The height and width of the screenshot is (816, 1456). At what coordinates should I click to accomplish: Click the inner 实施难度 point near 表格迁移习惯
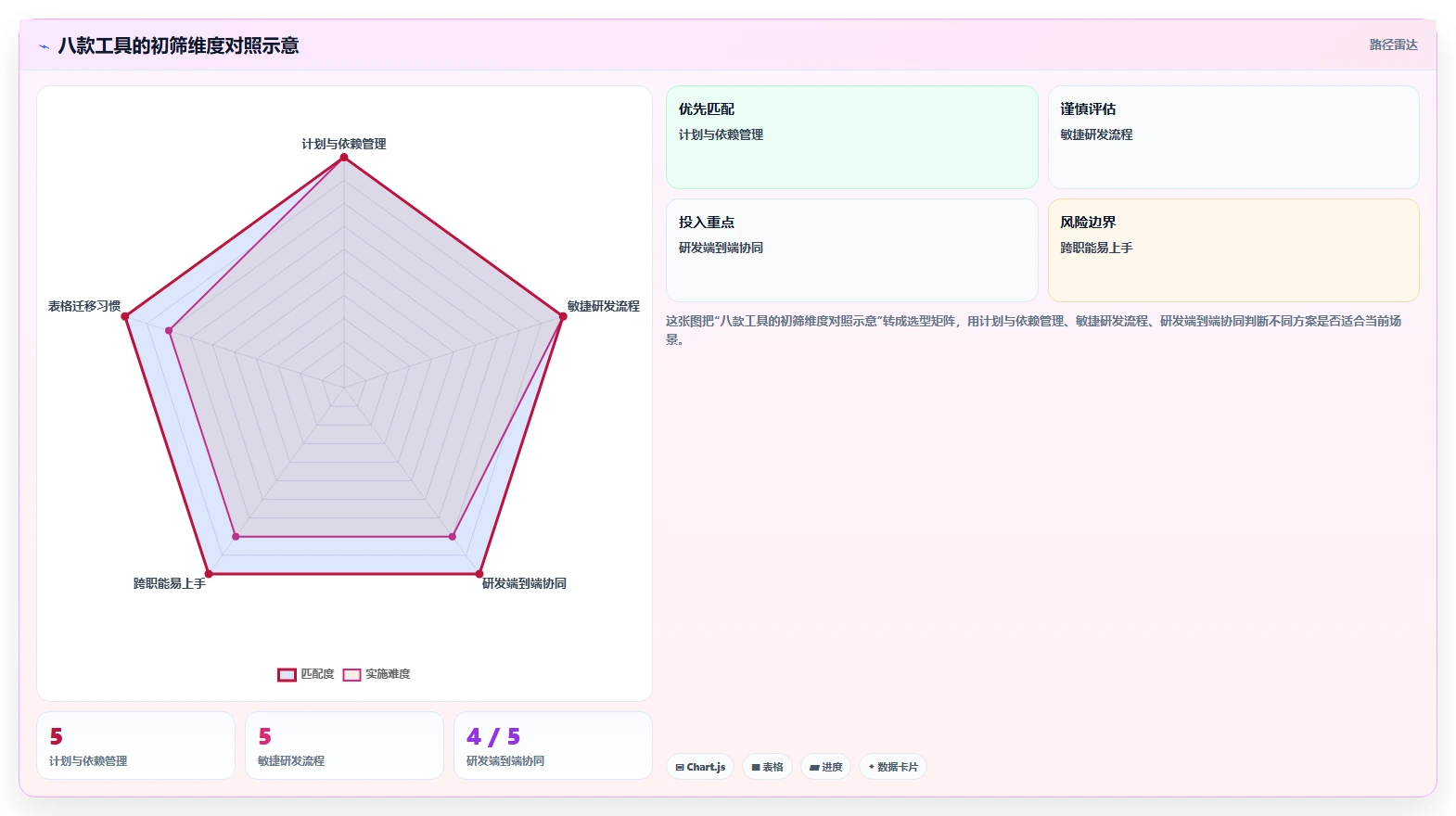169,330
